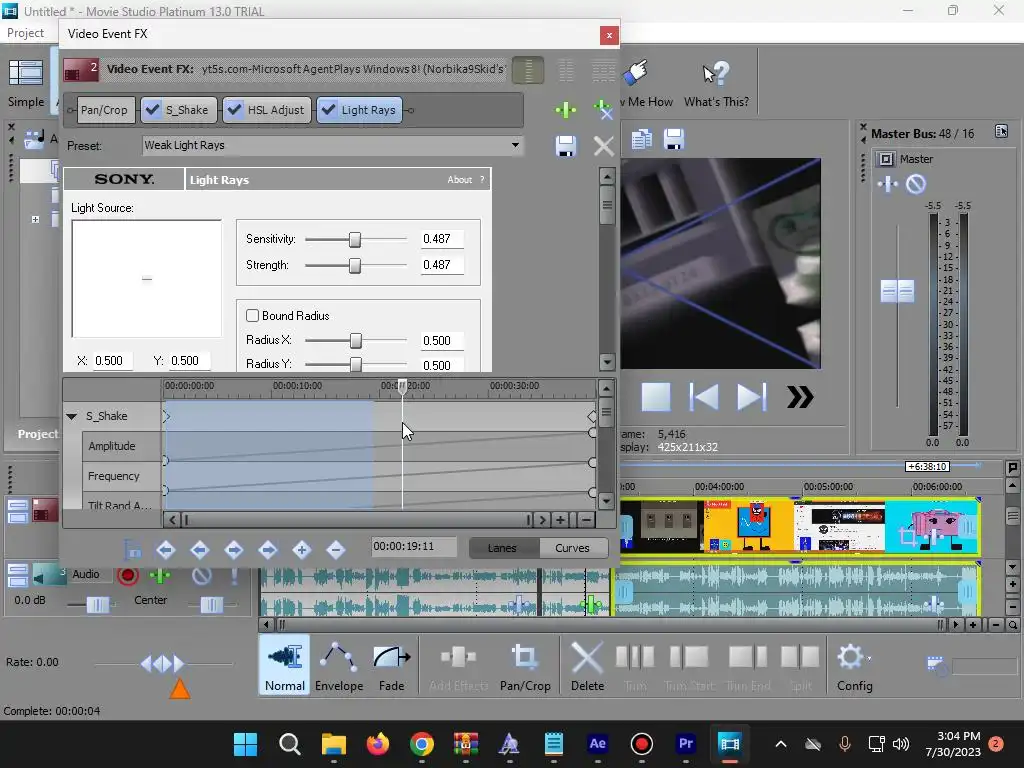1024x768 pixels.
Task: Expand the project media tree plus node
Action: (35, 219)
